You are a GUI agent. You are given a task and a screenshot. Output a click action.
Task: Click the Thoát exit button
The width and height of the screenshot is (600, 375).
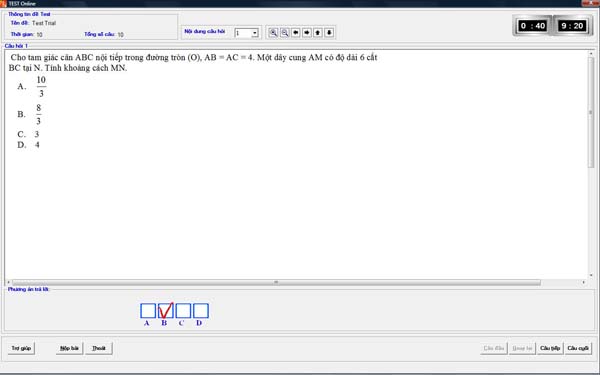tap(99, 348)
